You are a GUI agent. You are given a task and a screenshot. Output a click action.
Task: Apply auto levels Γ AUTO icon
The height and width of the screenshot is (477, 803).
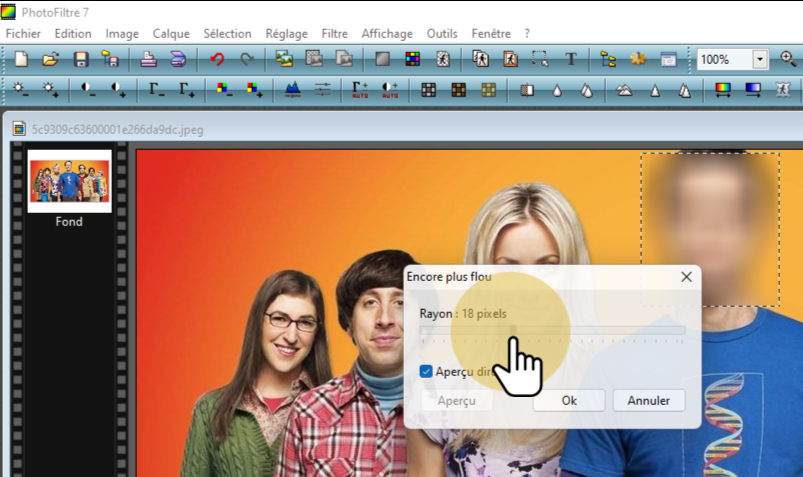pos(360,90)
